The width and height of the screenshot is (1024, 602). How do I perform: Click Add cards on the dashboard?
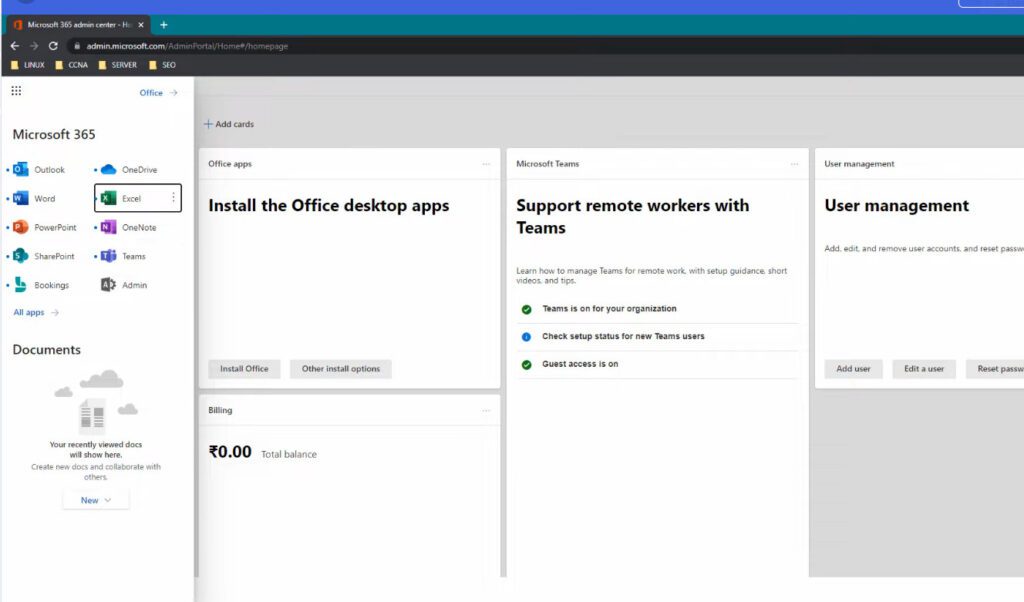click(229, 124)
